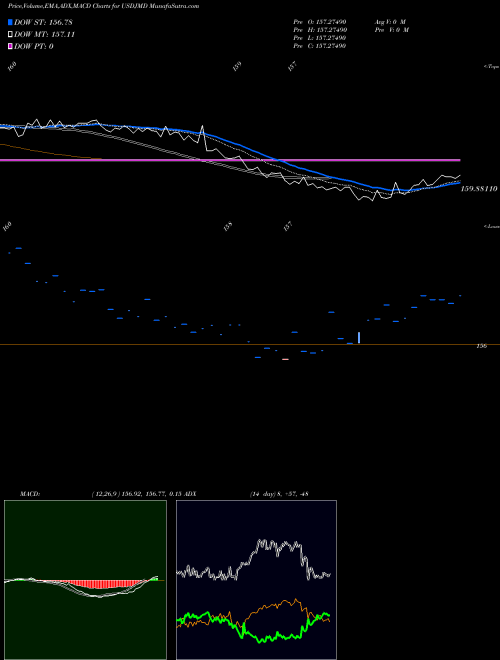This screenshot has height=660, width=500.
Task: Click the magenta DOW PT legend swatch
Action: (10, 46)
